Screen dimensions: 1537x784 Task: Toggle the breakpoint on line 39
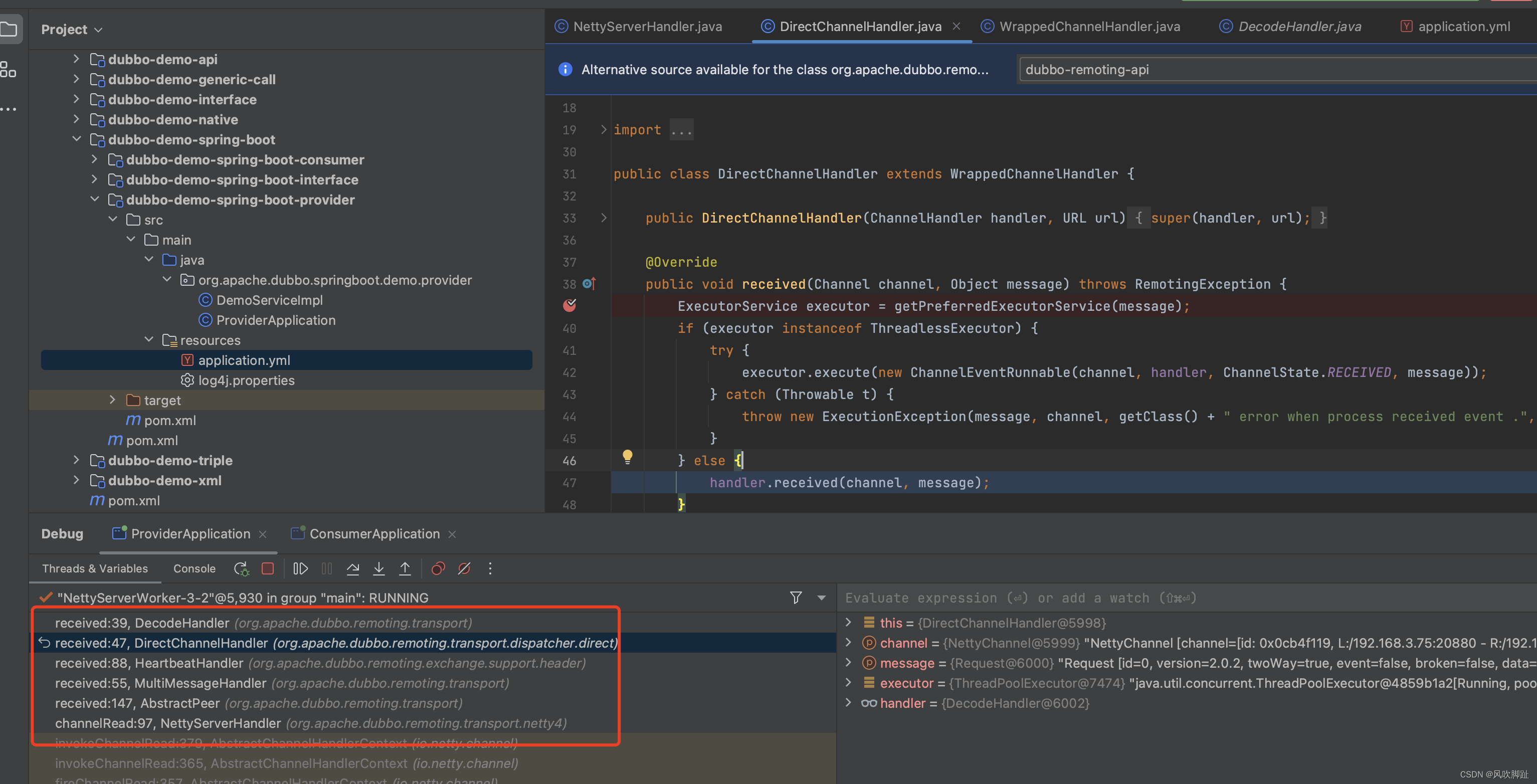click(x=570, y=306)
